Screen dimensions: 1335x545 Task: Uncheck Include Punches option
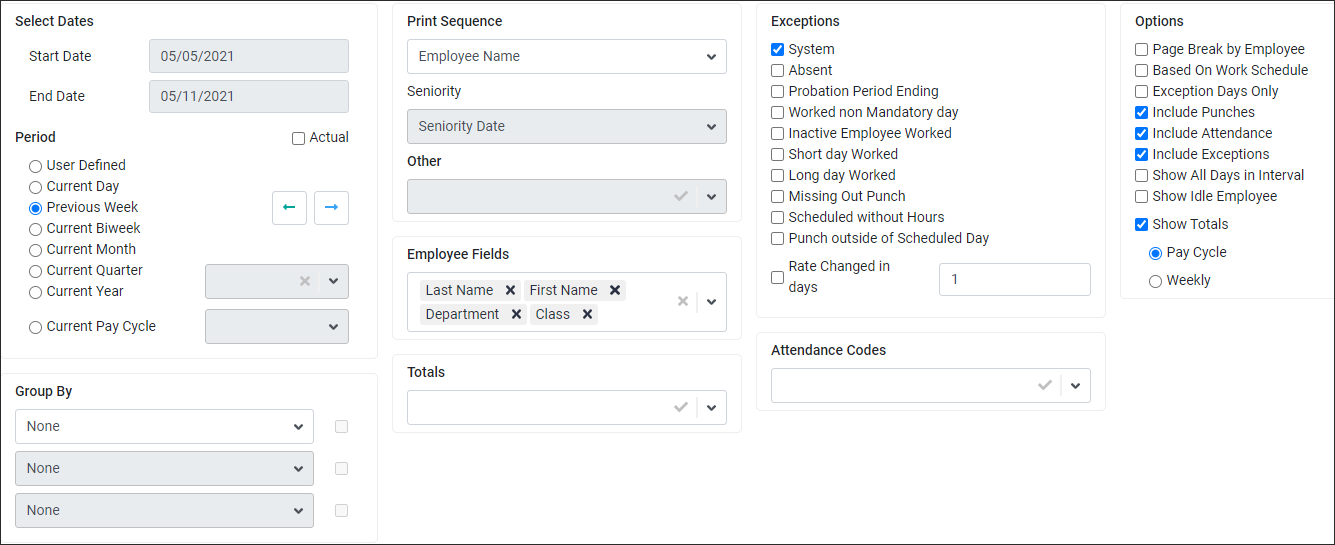1141,112
